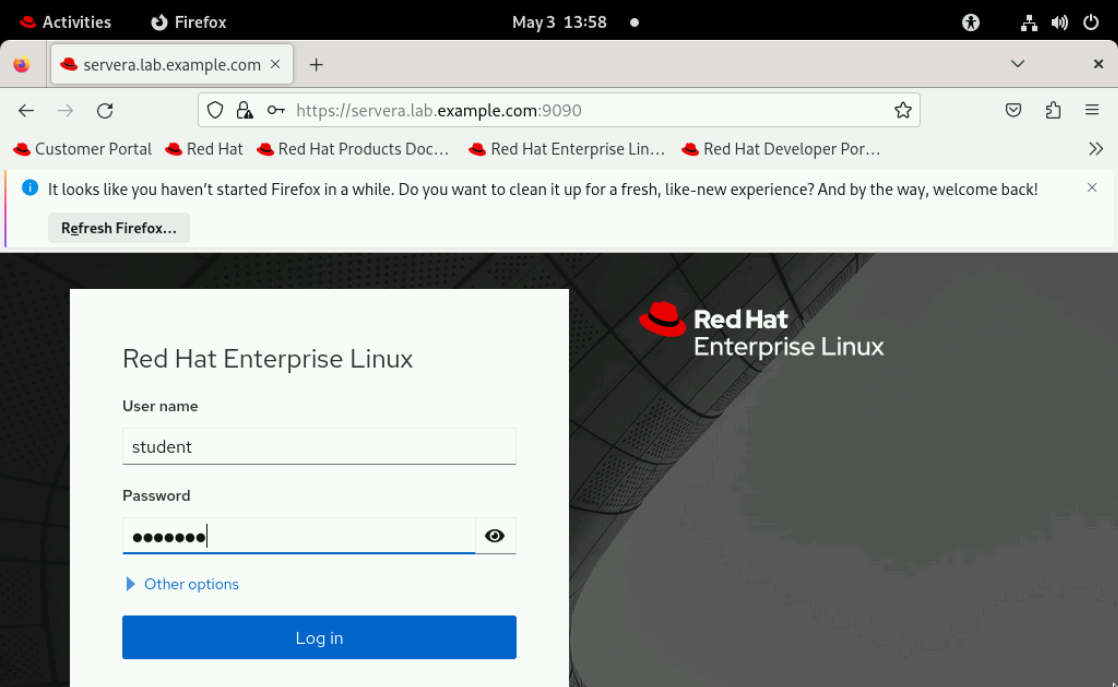The image size is (1118, 687).
Task: Toggle password visibility with the eye icon
Action: pyautogui.click(x=494, y=536)
